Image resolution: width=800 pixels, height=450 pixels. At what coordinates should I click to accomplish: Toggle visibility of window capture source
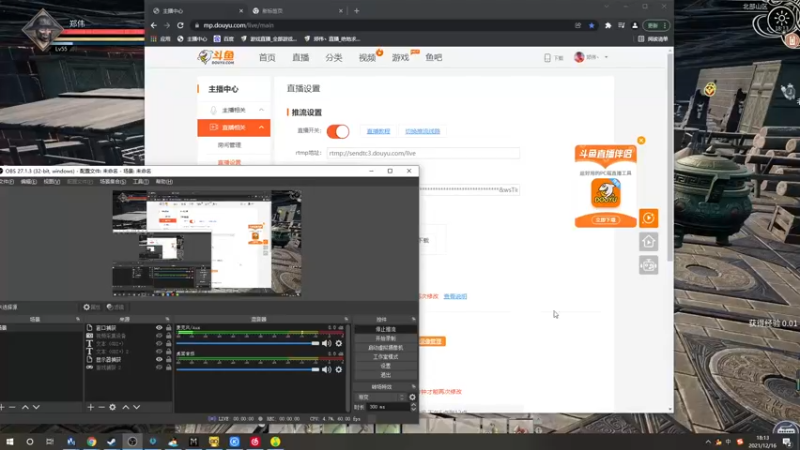[159, 328]
